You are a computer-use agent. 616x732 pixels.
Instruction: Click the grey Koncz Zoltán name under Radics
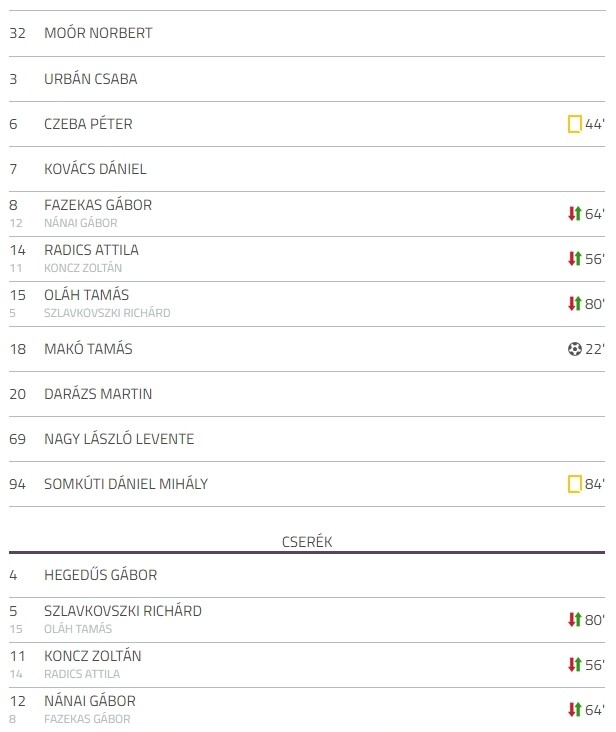83,268
